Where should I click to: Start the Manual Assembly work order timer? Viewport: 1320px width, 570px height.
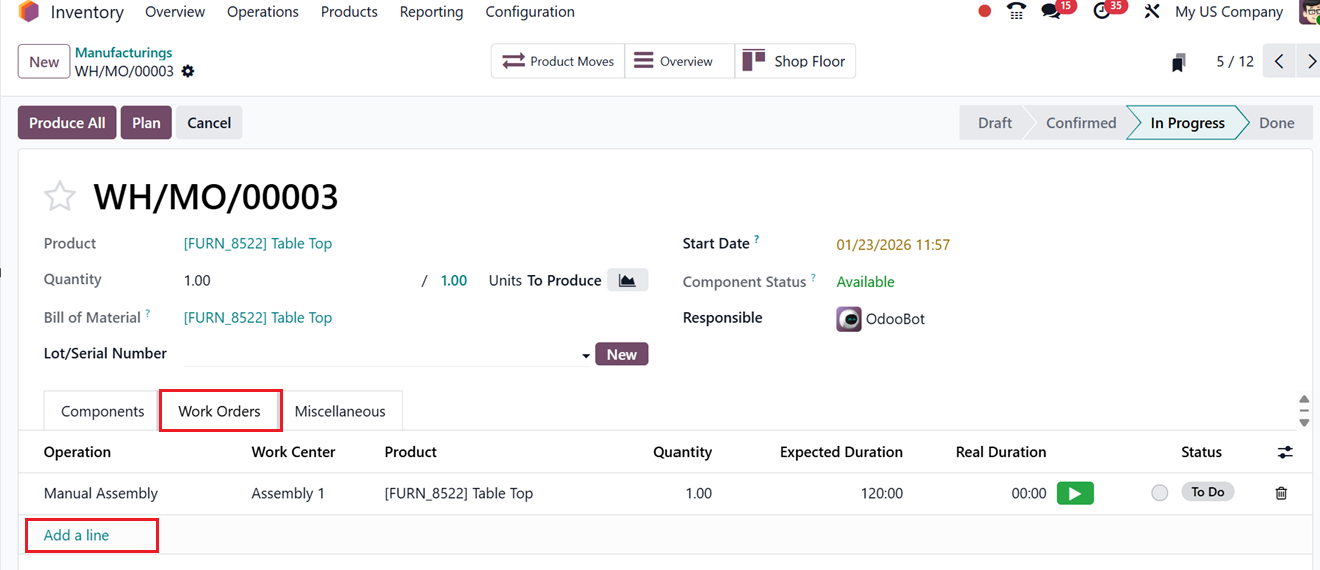pos(1075,493)
